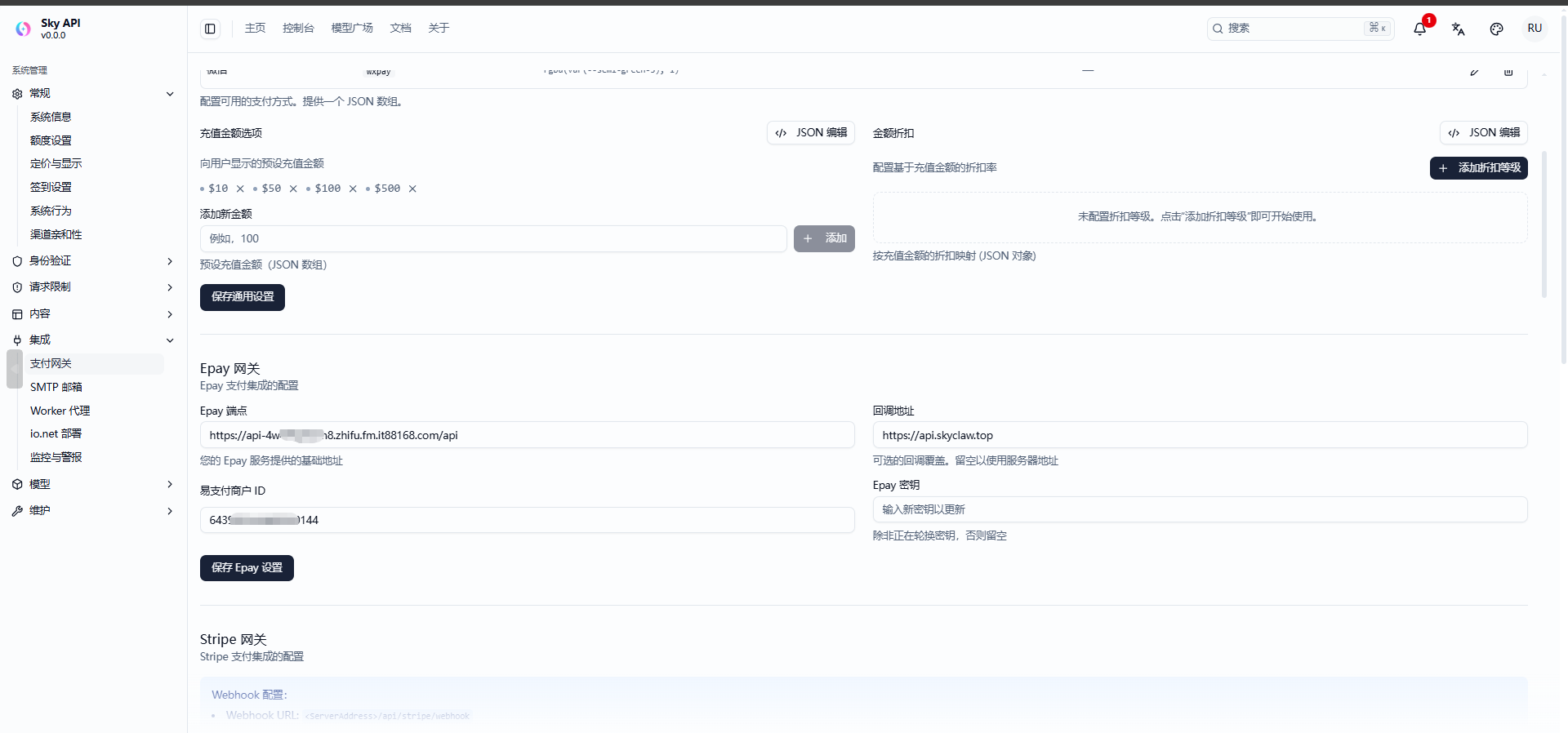Image resolution: width=1568 pixels, height=733 pixels.
Task: Toggle the sidebar panel icon
Action: coord(210,29)
